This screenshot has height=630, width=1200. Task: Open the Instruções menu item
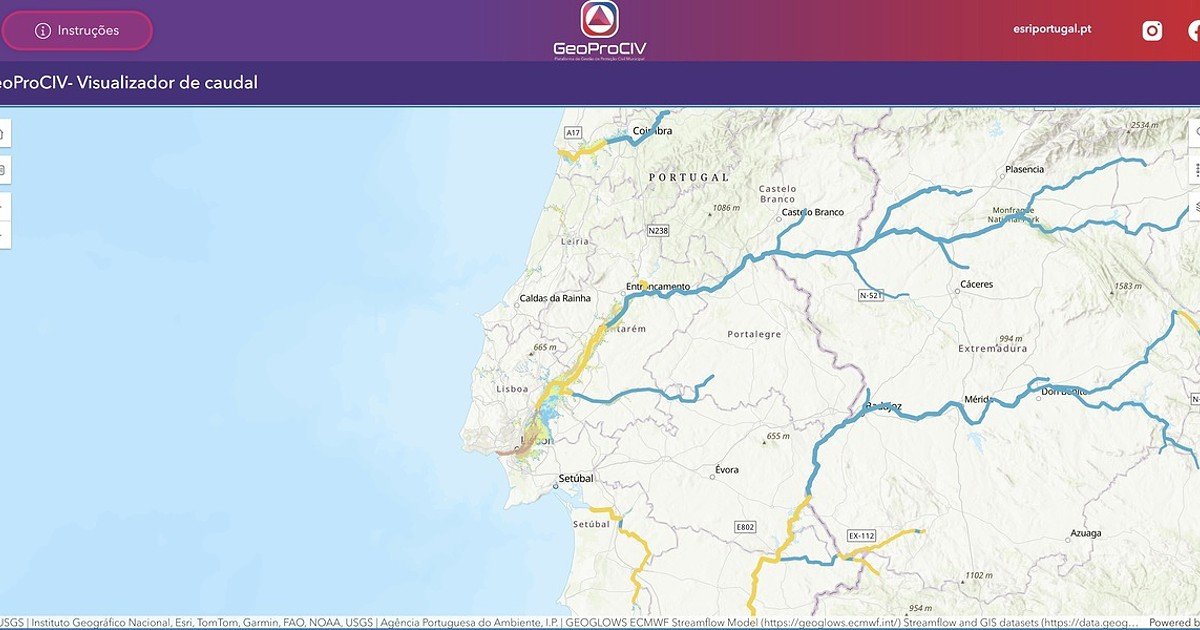(77, 30)
